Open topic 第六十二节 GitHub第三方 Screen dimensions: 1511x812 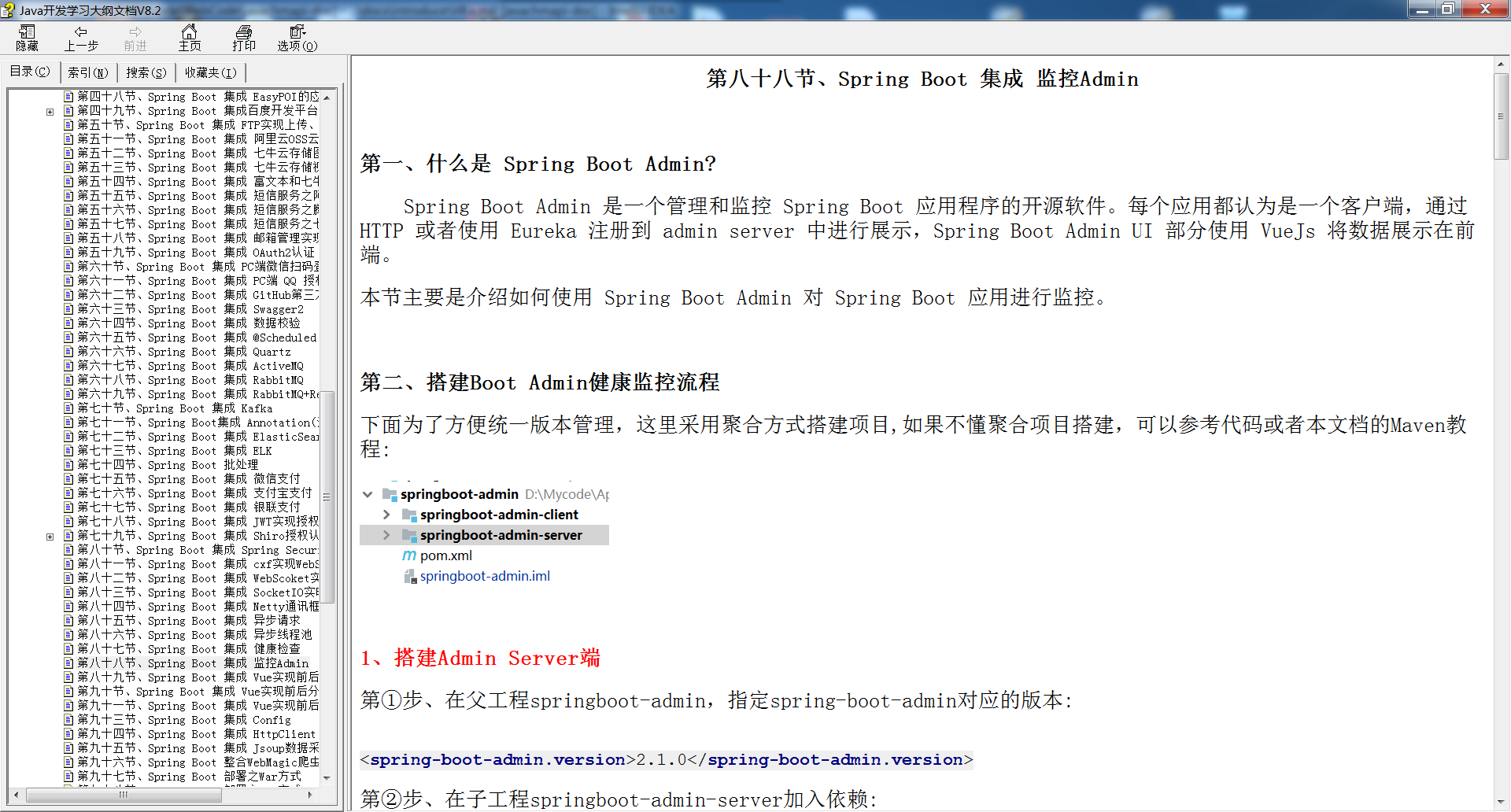coord(198,295)
